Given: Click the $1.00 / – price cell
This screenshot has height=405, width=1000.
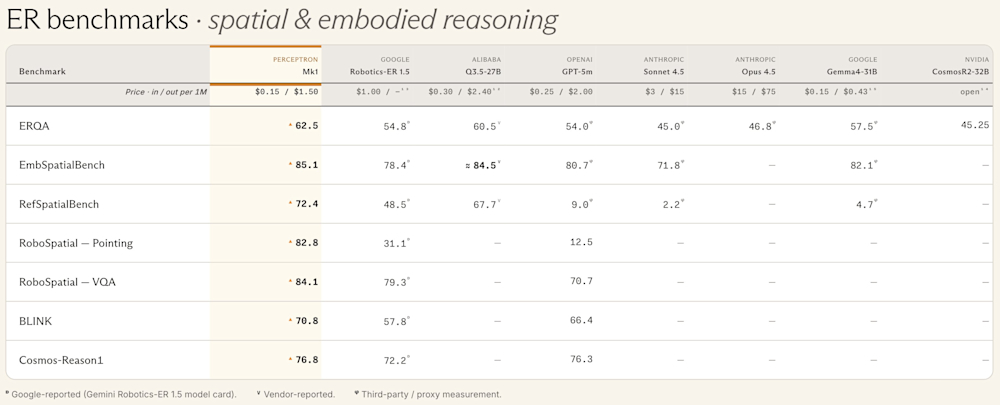Looking at the screenshot, I should [x=383, y=92].
